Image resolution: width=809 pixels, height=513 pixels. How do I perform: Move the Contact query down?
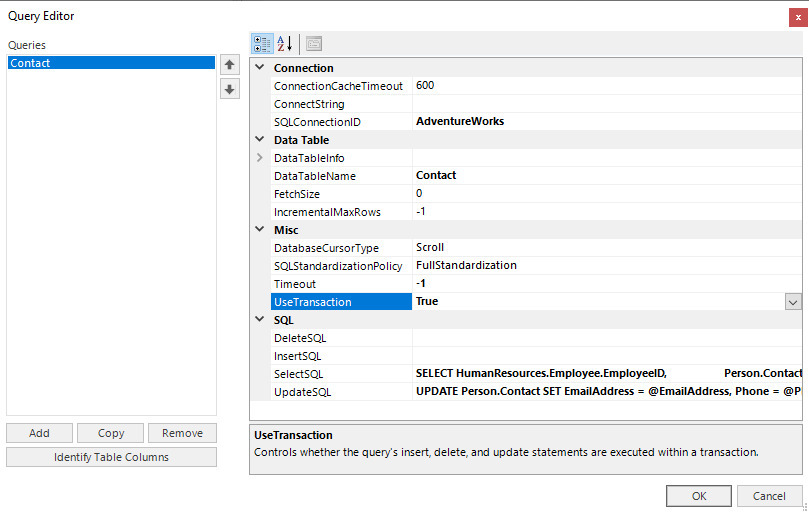click(x=230, y=89)
